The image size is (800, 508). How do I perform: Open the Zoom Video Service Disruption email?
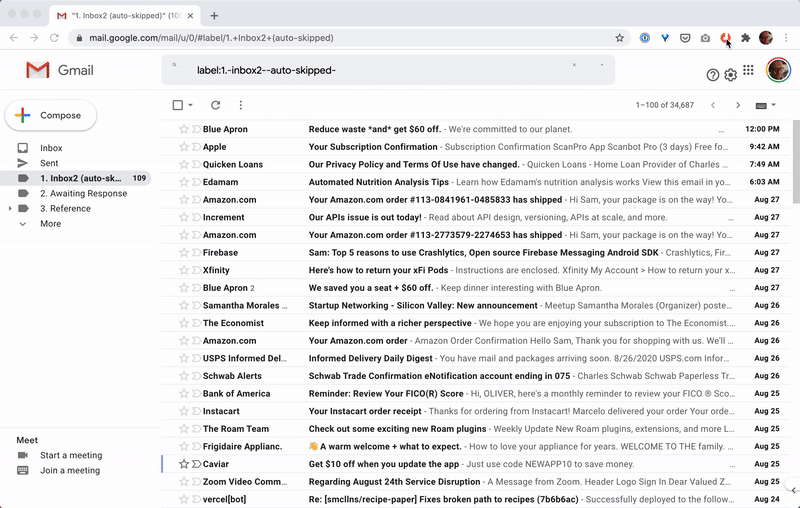(476, 482)
